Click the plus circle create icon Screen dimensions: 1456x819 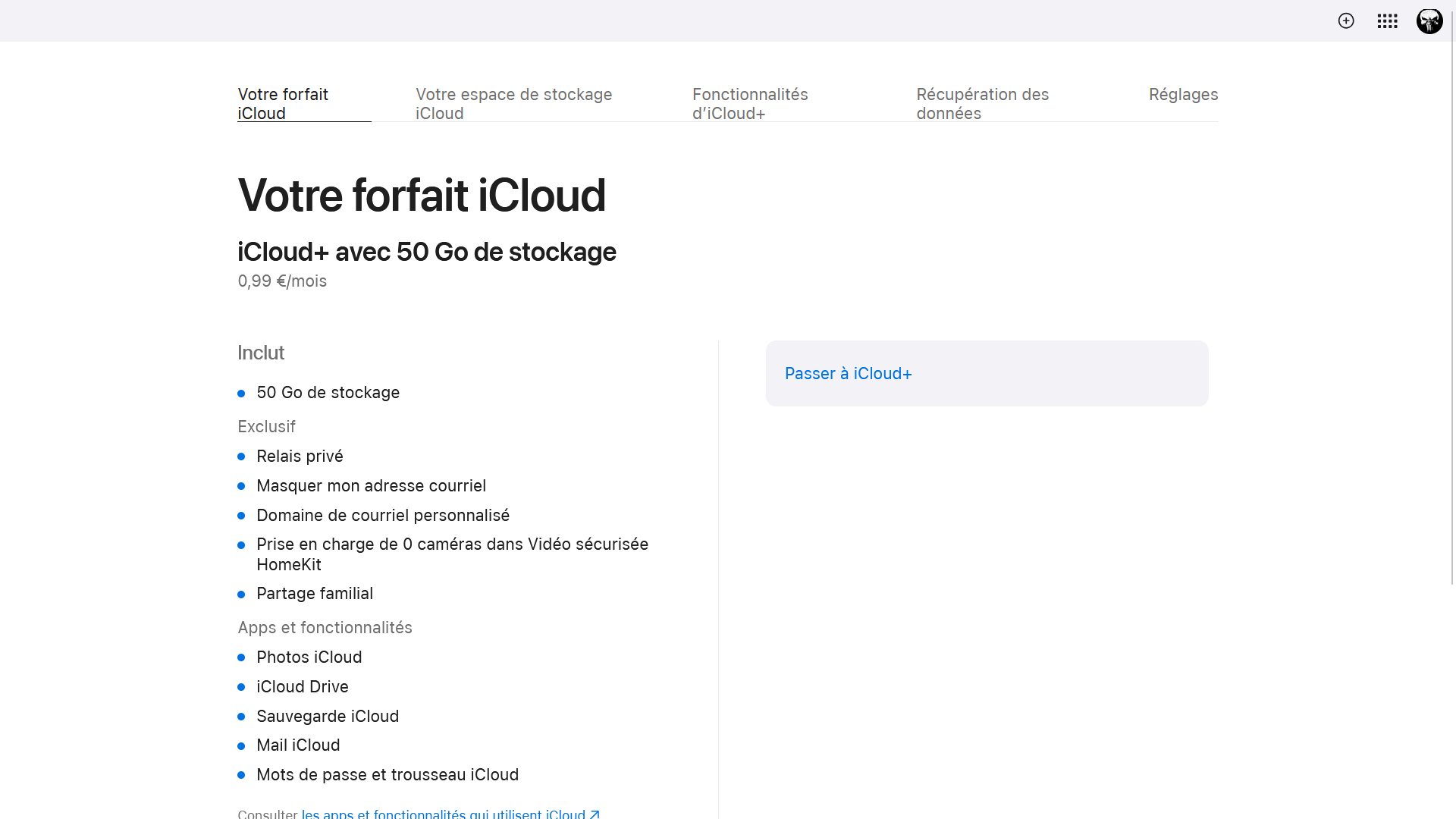(x=1346, y=20)
